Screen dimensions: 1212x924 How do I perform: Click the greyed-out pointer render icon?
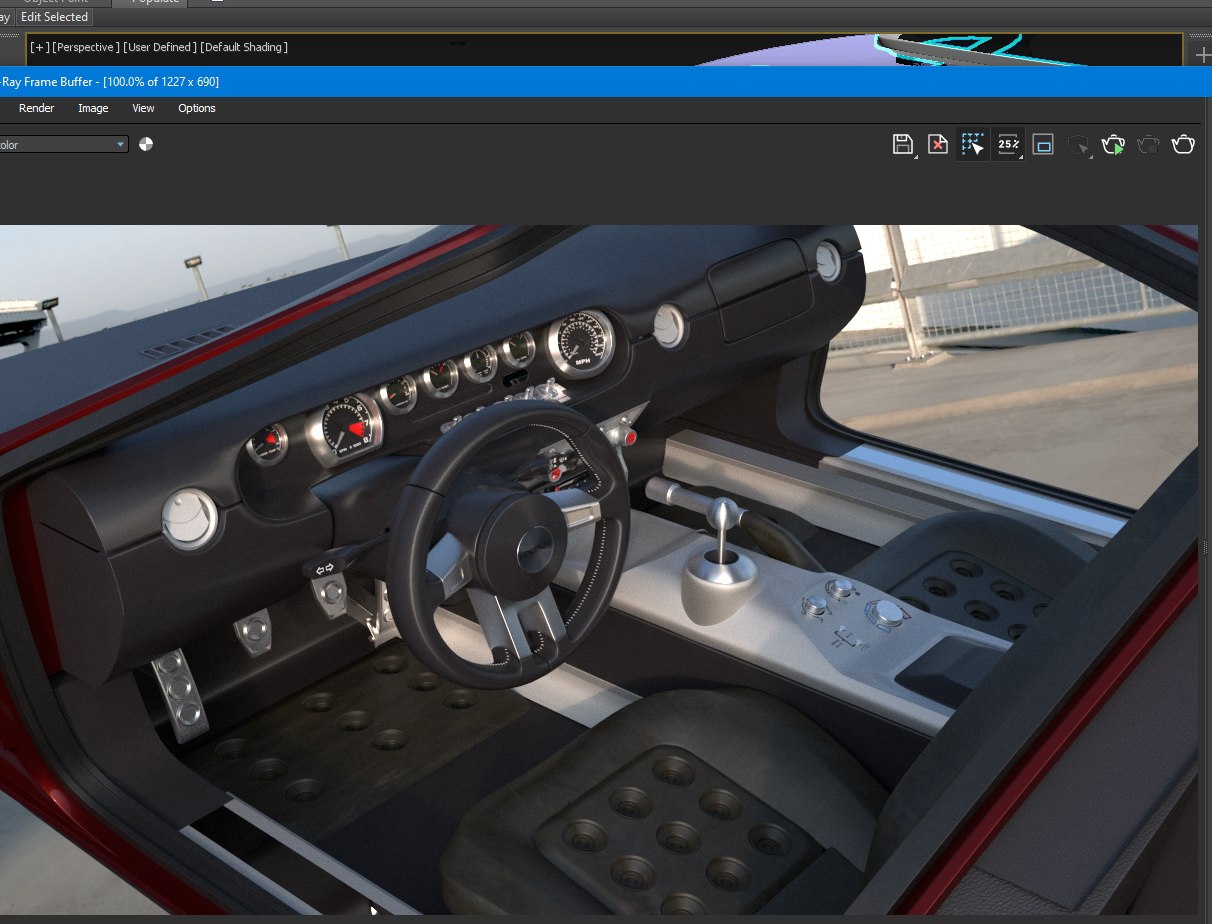[1078, 146]
